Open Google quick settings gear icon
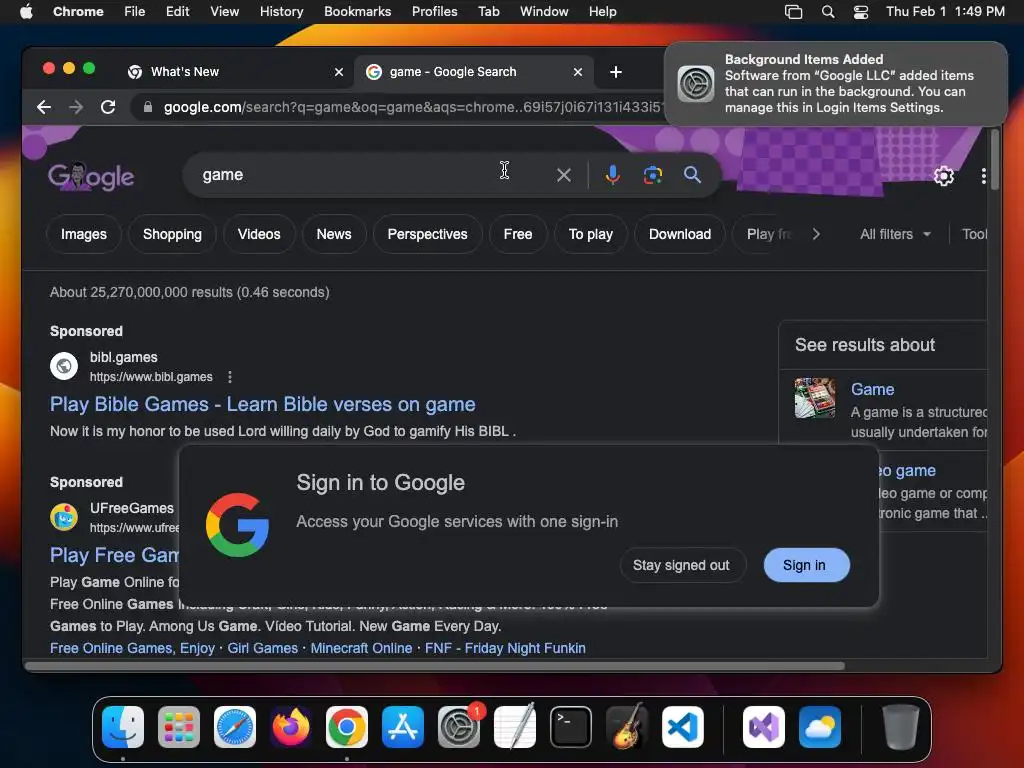The width and height of the screenshot is (1024, 768). pos(944,176)
